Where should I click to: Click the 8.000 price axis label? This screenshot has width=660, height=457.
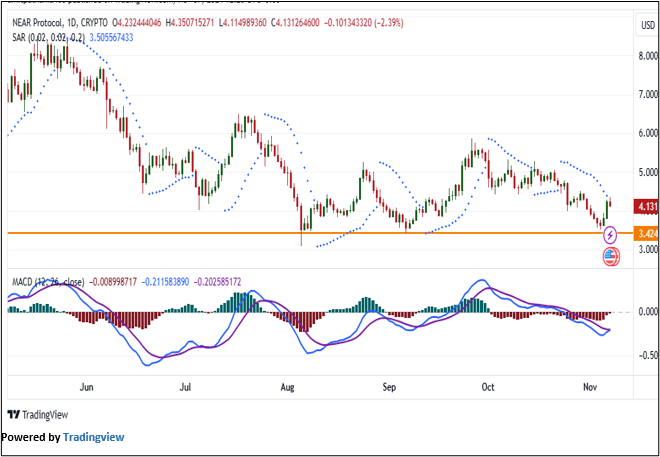(648, 56)
